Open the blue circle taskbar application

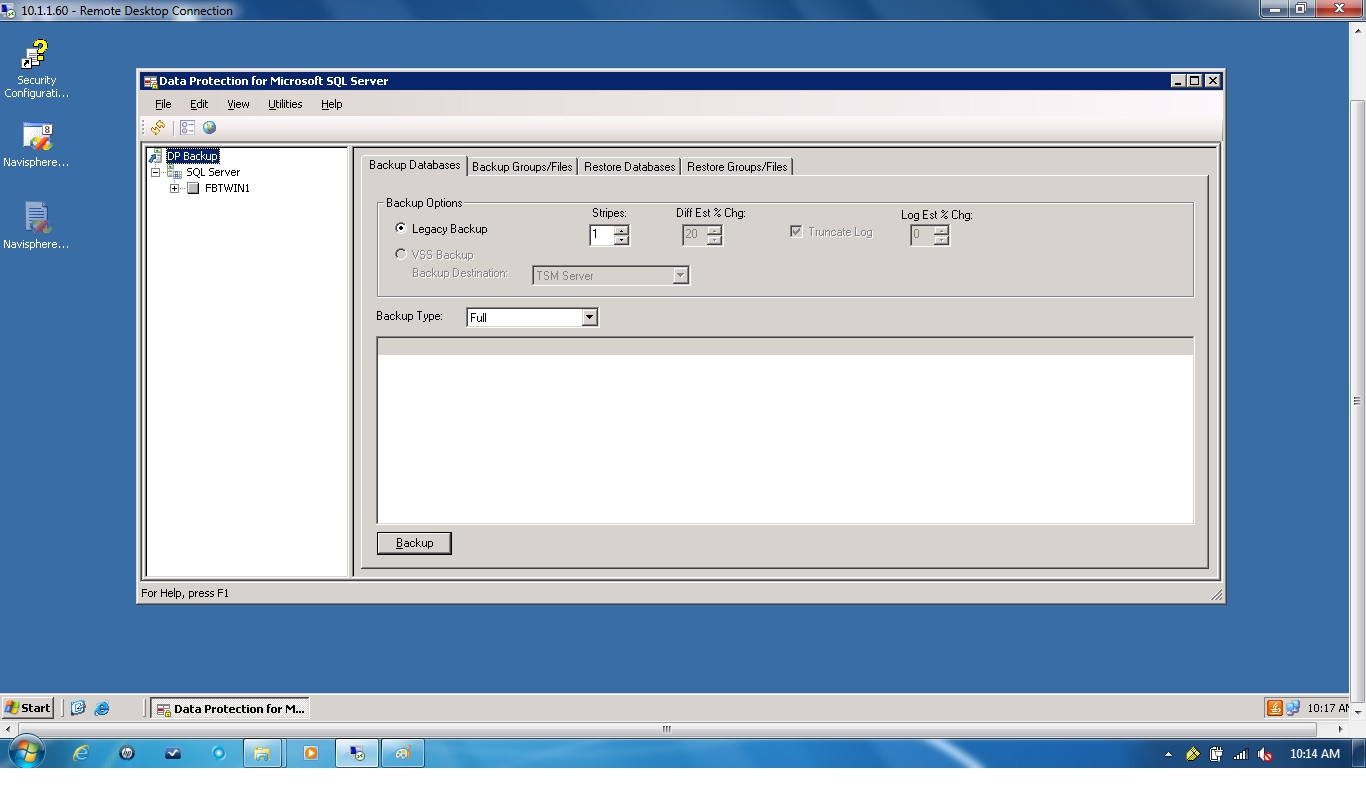click(x=219, y=753)
